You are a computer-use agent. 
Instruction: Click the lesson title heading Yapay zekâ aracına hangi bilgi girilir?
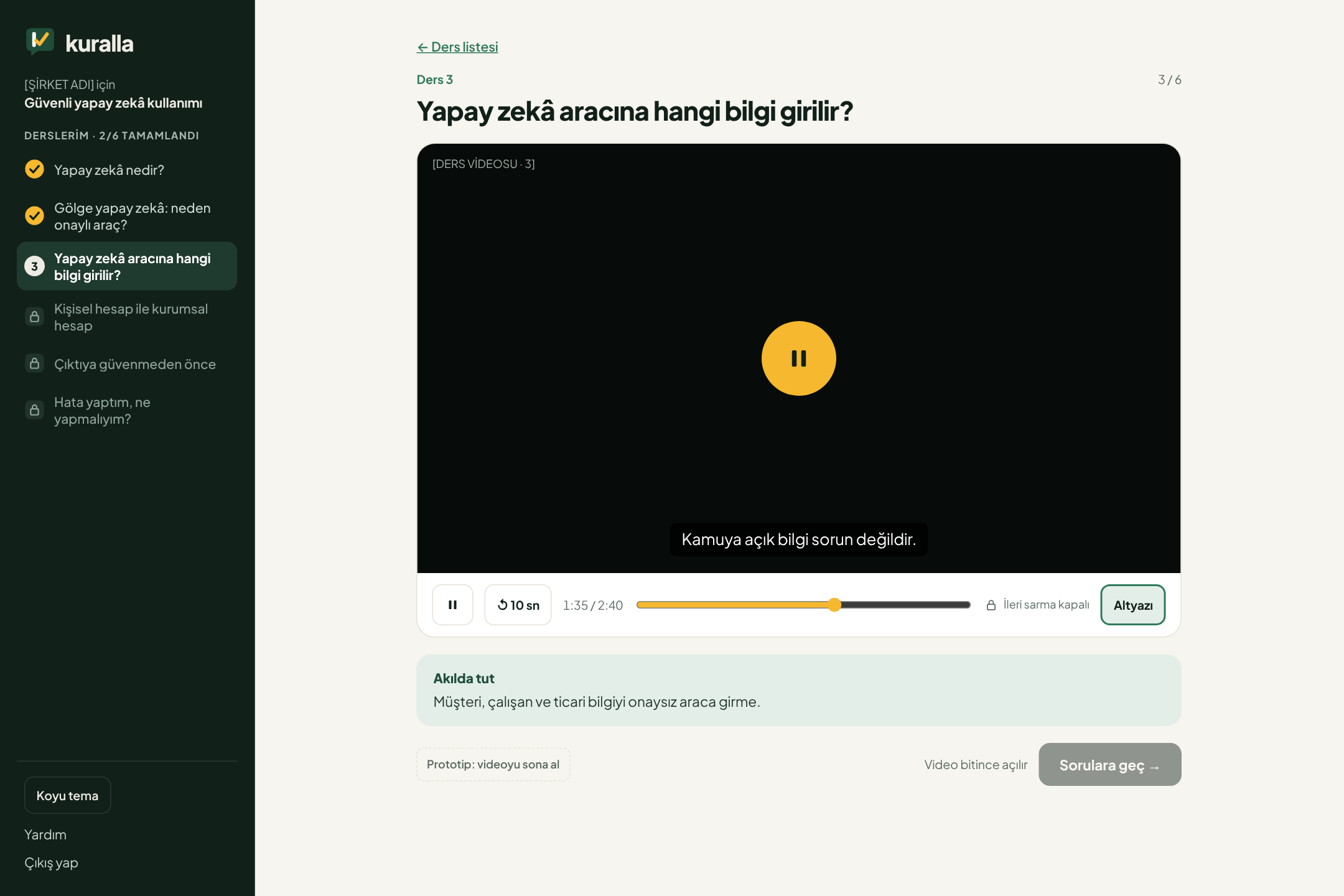[x=634, y=112]
